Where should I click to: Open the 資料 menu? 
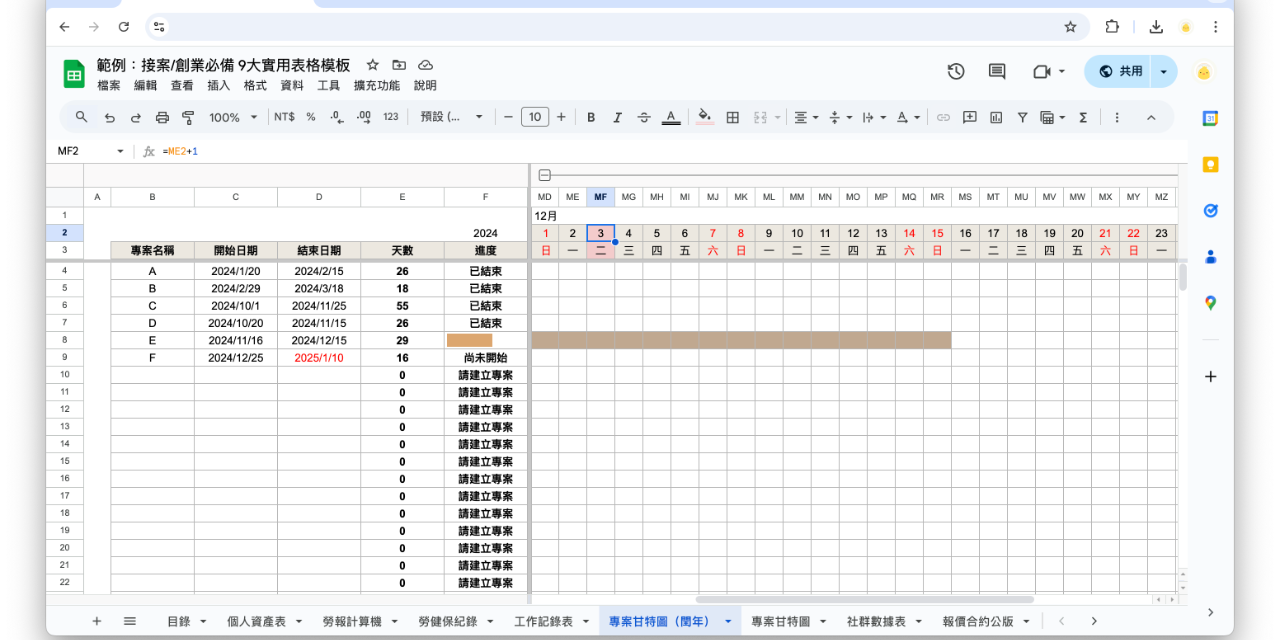point(292,86)
